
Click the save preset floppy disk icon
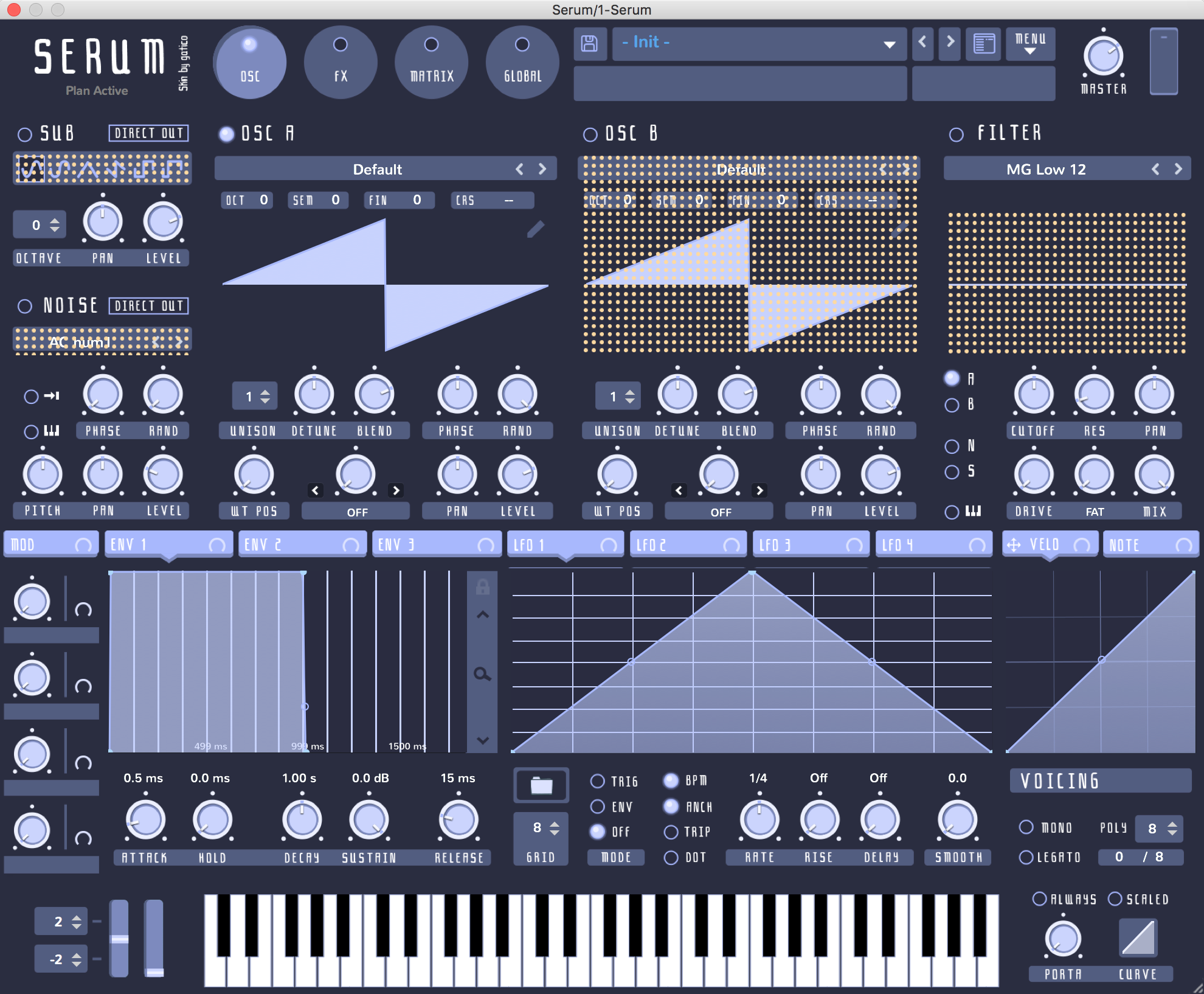tap(589, 43)
